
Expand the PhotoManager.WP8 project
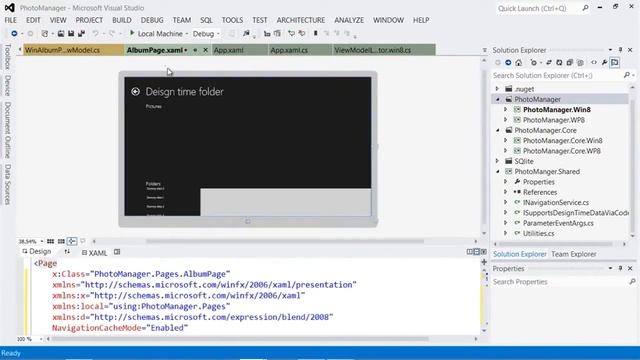coord(506,120)
